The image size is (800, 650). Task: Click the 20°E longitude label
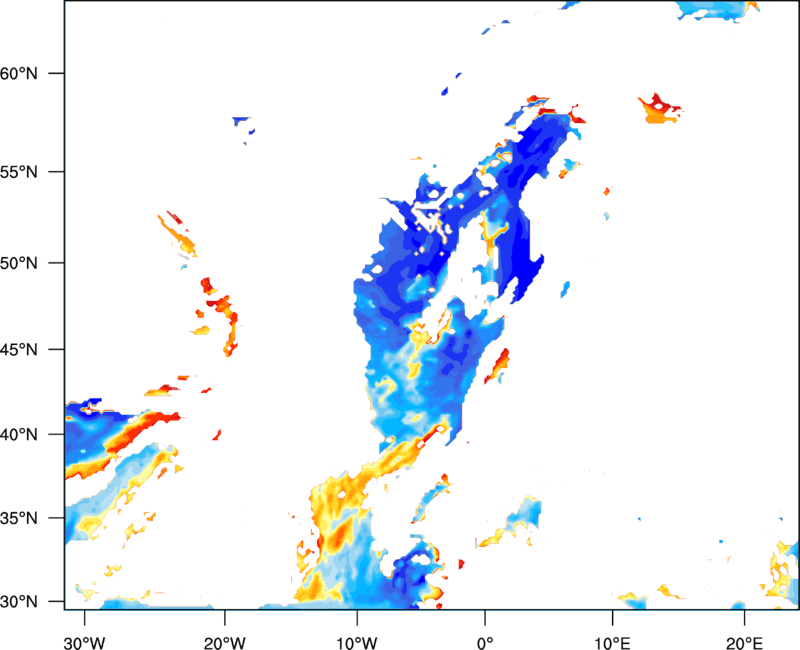click(x=744, y=643)
